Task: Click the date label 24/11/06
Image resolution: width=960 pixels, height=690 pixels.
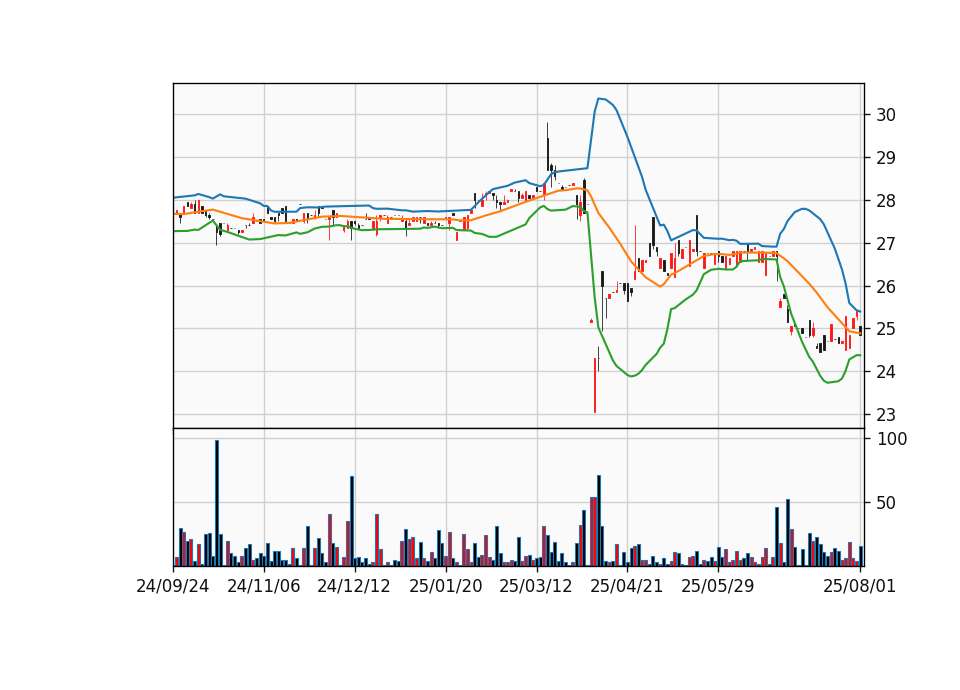Action: pyautogui.click(x=264, y=587)
